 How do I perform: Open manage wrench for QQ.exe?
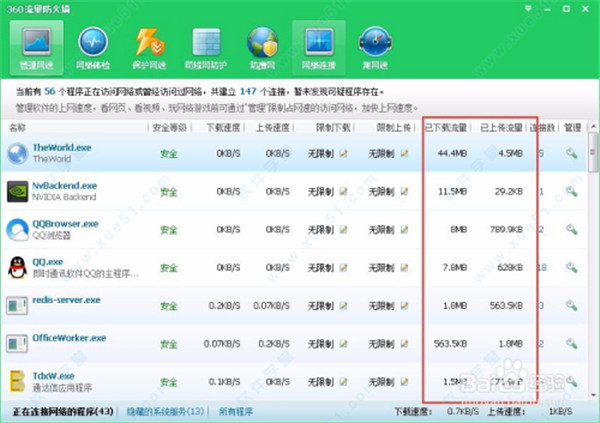tap(572, 268)
